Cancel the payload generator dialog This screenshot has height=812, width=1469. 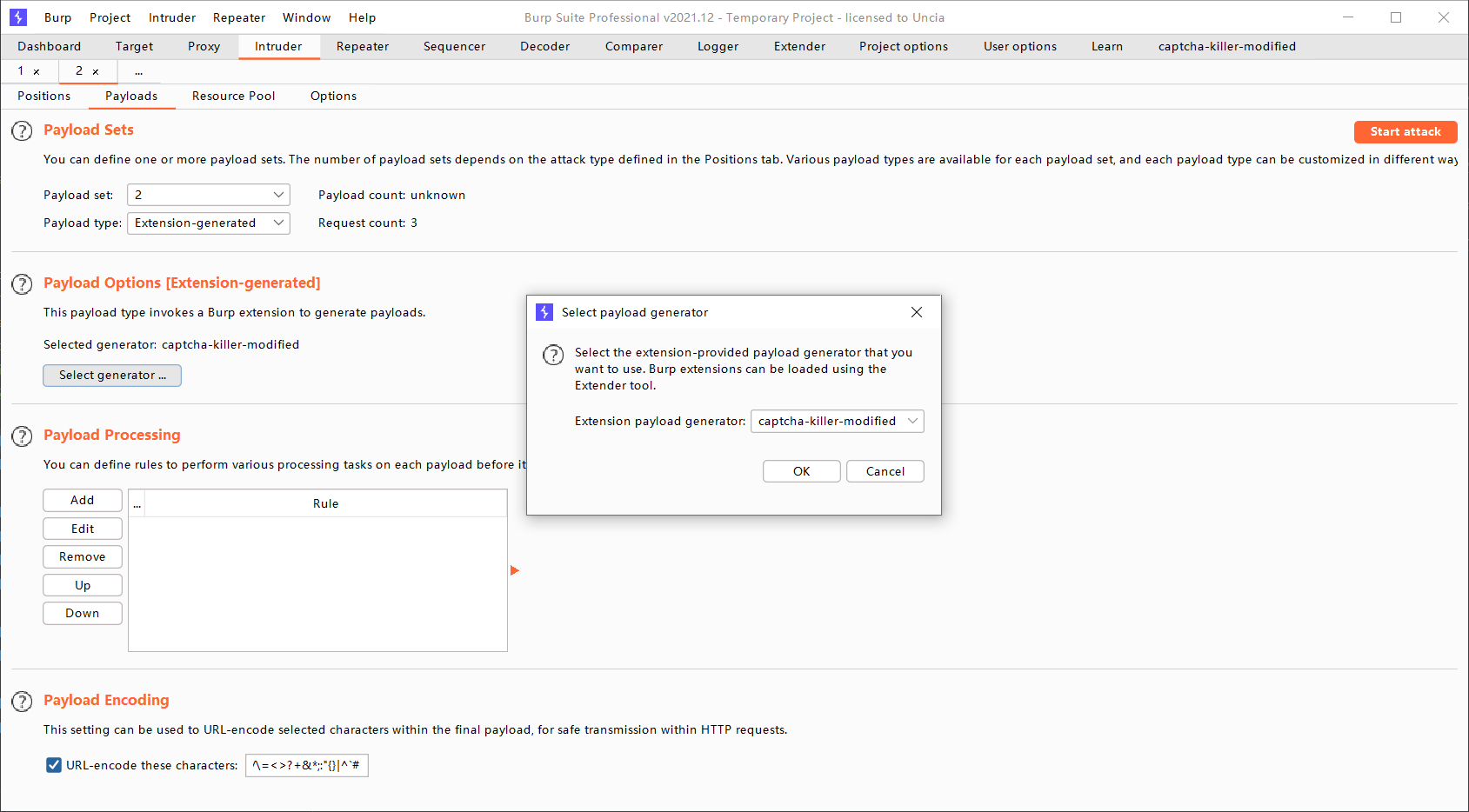point(885,471)
